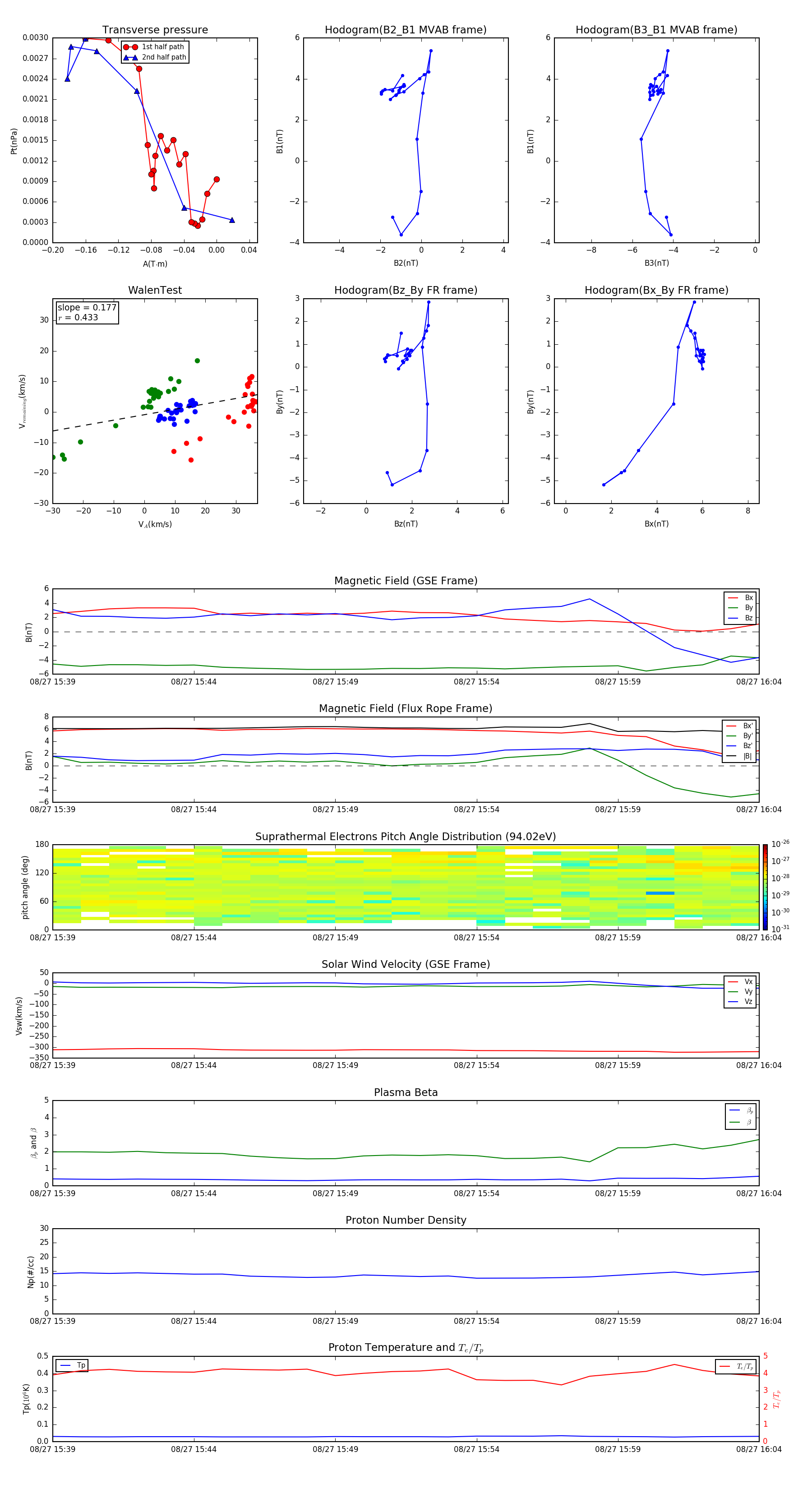This screenshot has height=1489, width=812.
Task: Click the 'B2(nT)' x-axis label
Action: click(x=406, y=263)
